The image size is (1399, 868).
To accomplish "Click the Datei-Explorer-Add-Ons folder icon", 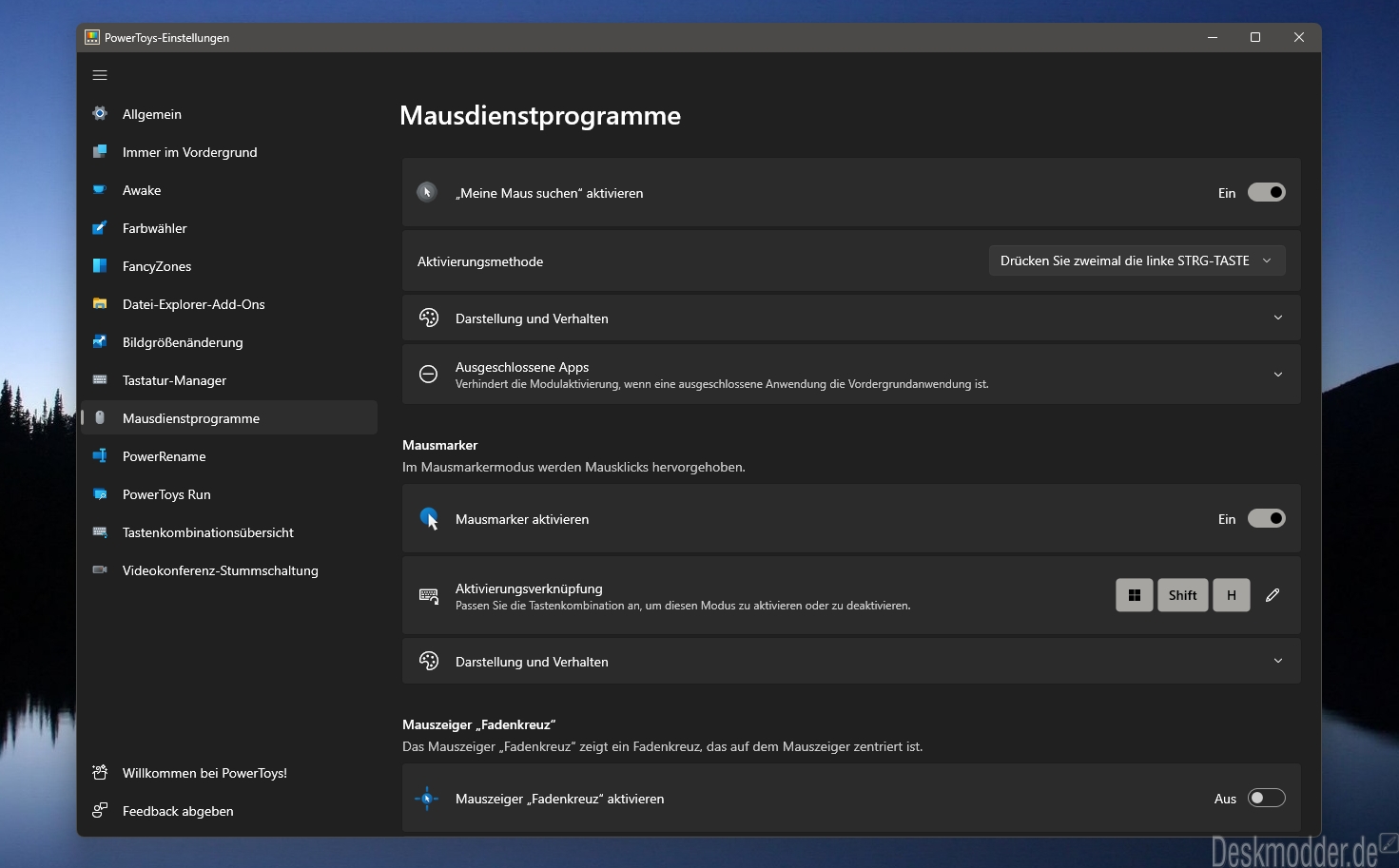I will [100, 304].
